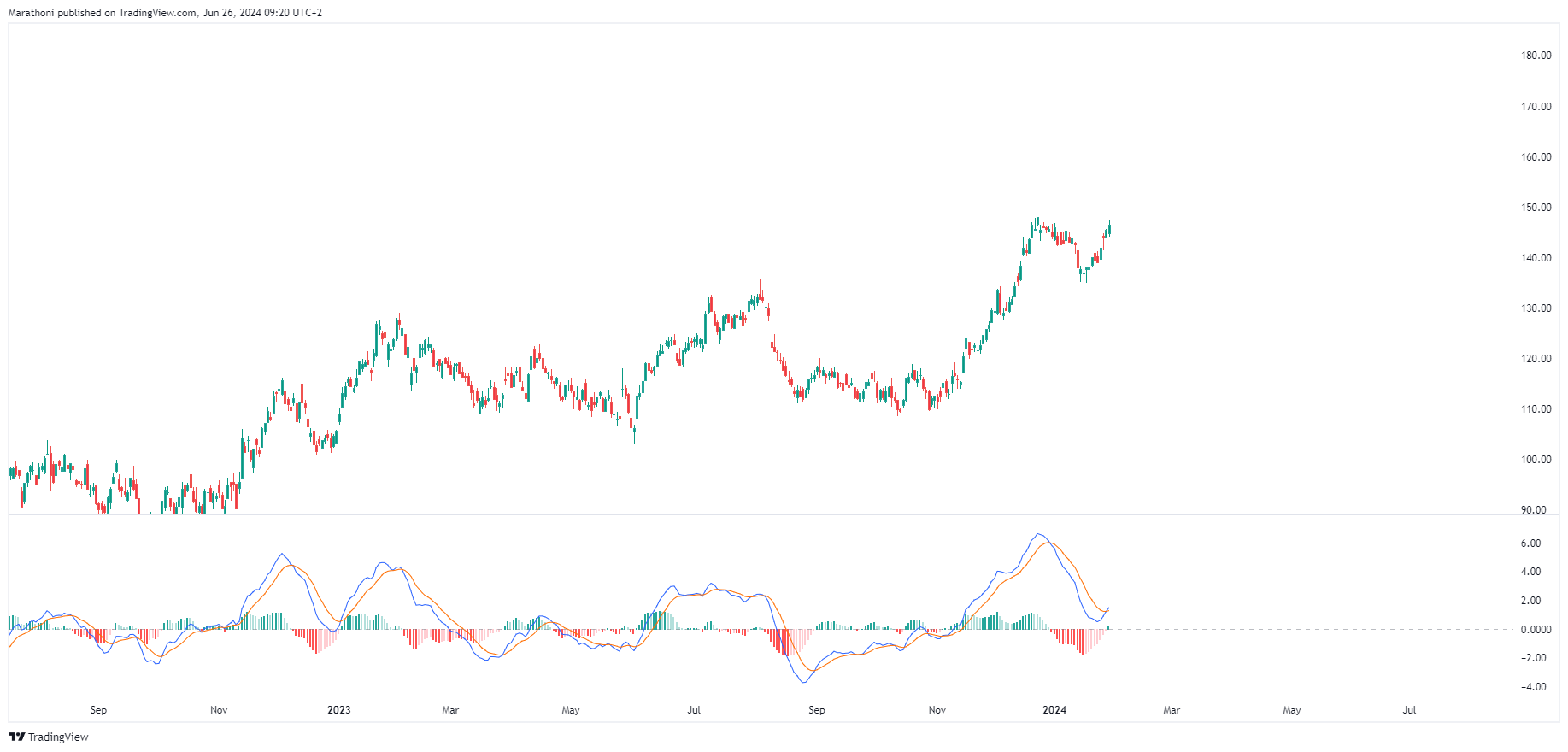Click the 6.00 MACD scale label

click(x=1530, y=543)
